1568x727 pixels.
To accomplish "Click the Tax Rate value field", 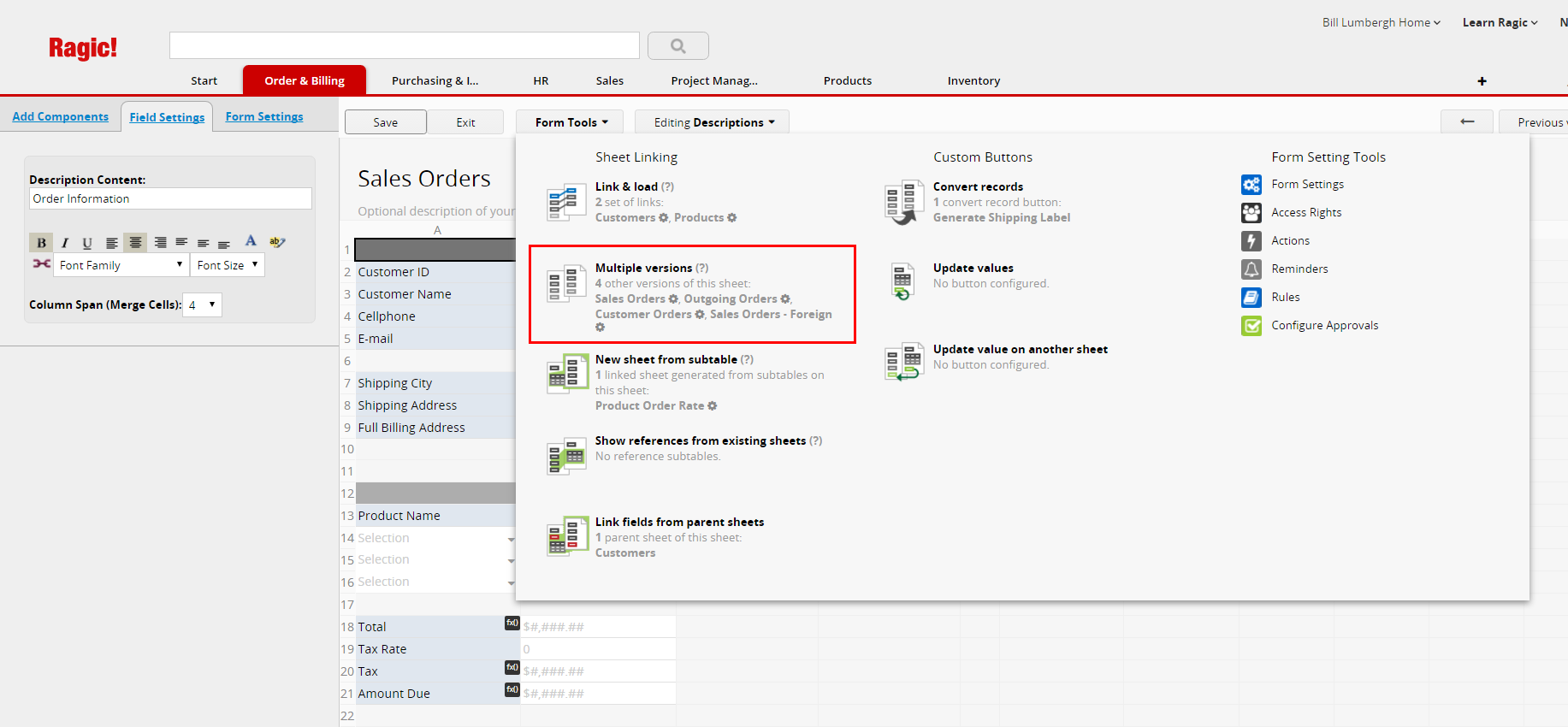I will (598, 649).
